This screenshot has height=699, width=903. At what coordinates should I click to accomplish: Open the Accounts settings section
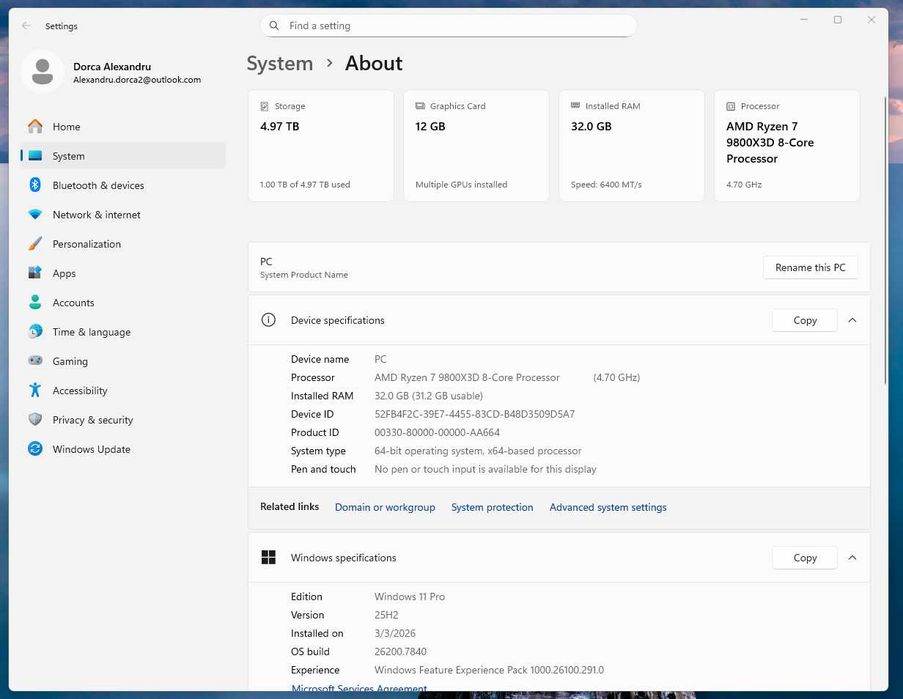[73, 303]
